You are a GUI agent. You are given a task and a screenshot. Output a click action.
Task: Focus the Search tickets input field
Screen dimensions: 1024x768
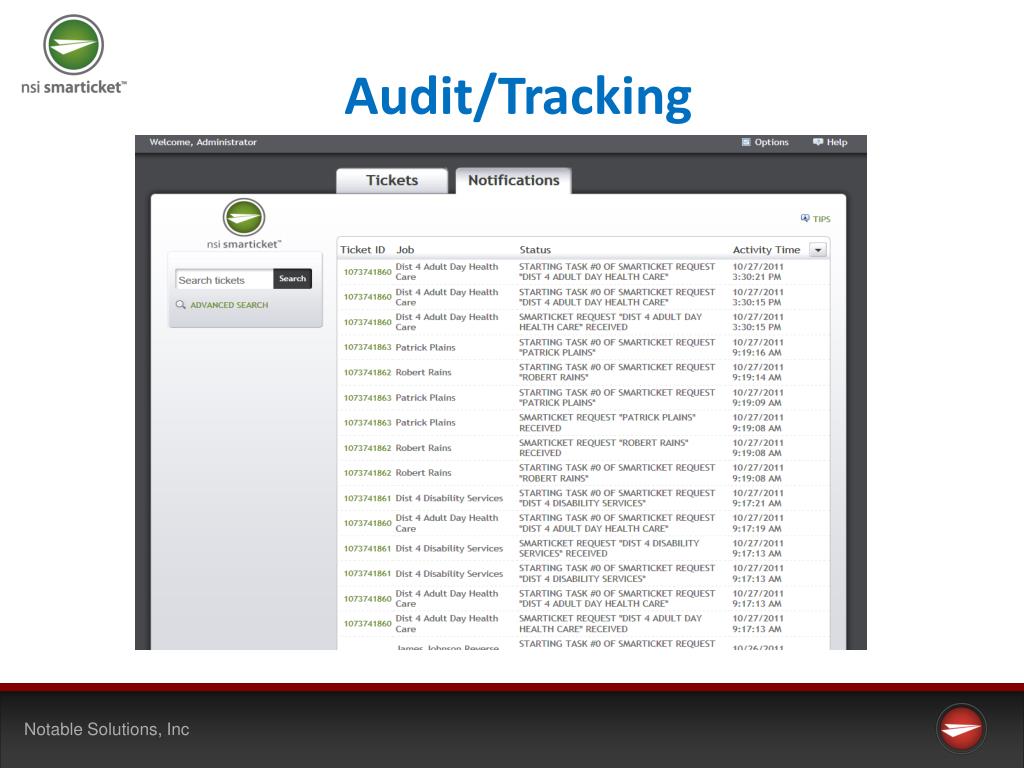[224, 280]
